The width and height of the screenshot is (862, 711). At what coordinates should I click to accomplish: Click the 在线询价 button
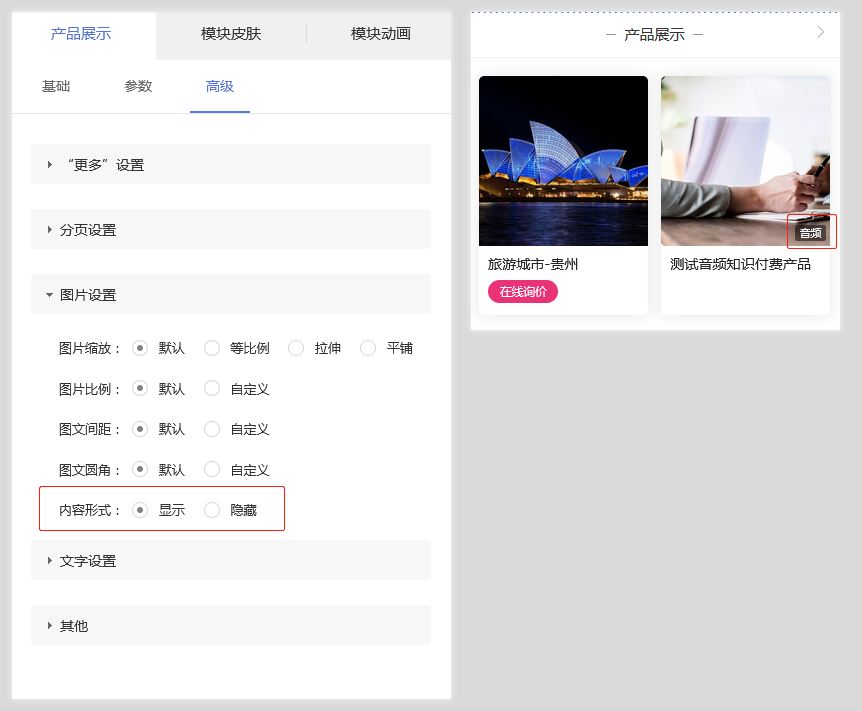(523, 291)
